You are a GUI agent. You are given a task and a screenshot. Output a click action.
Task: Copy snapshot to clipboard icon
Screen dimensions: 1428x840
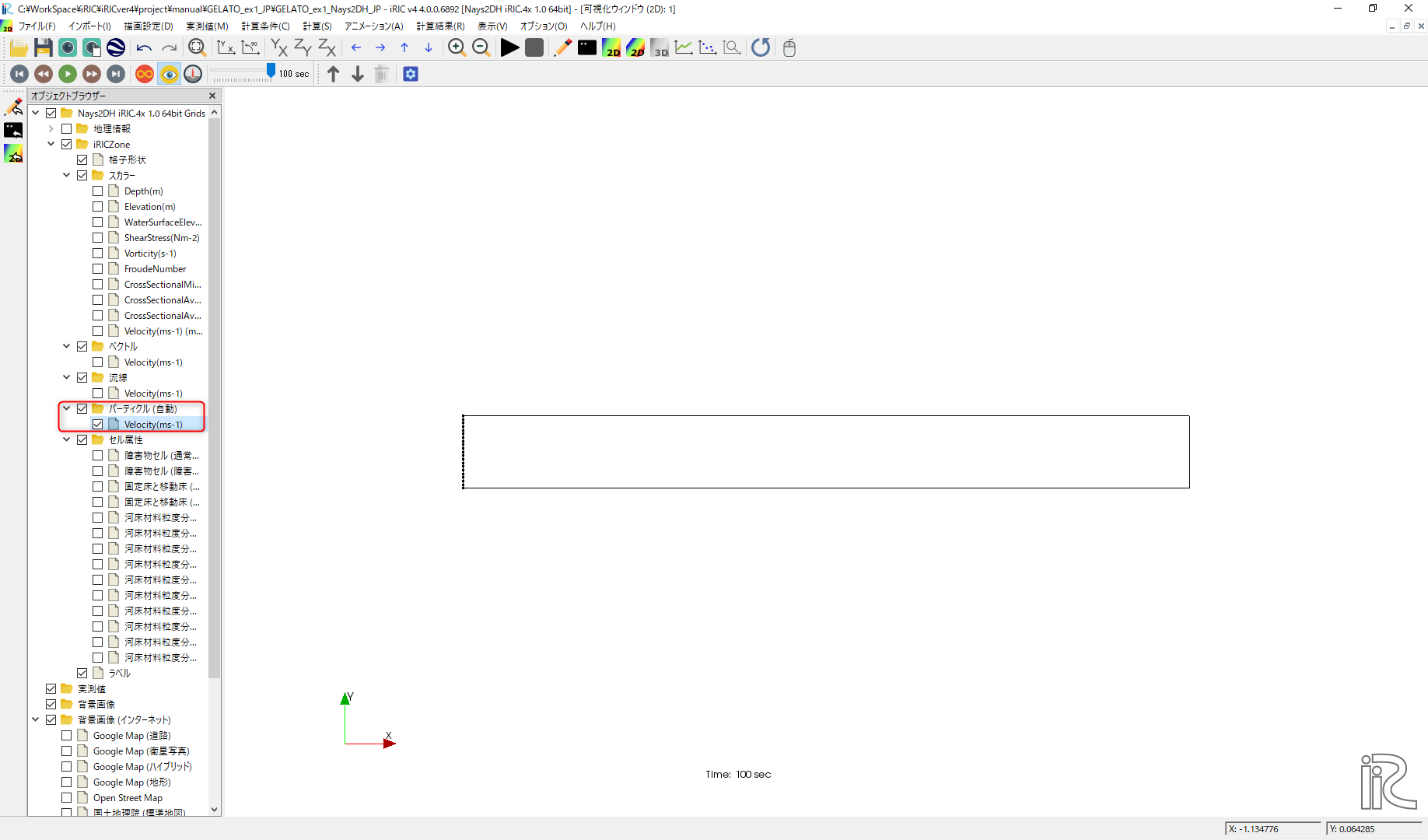tap(92, 48)
